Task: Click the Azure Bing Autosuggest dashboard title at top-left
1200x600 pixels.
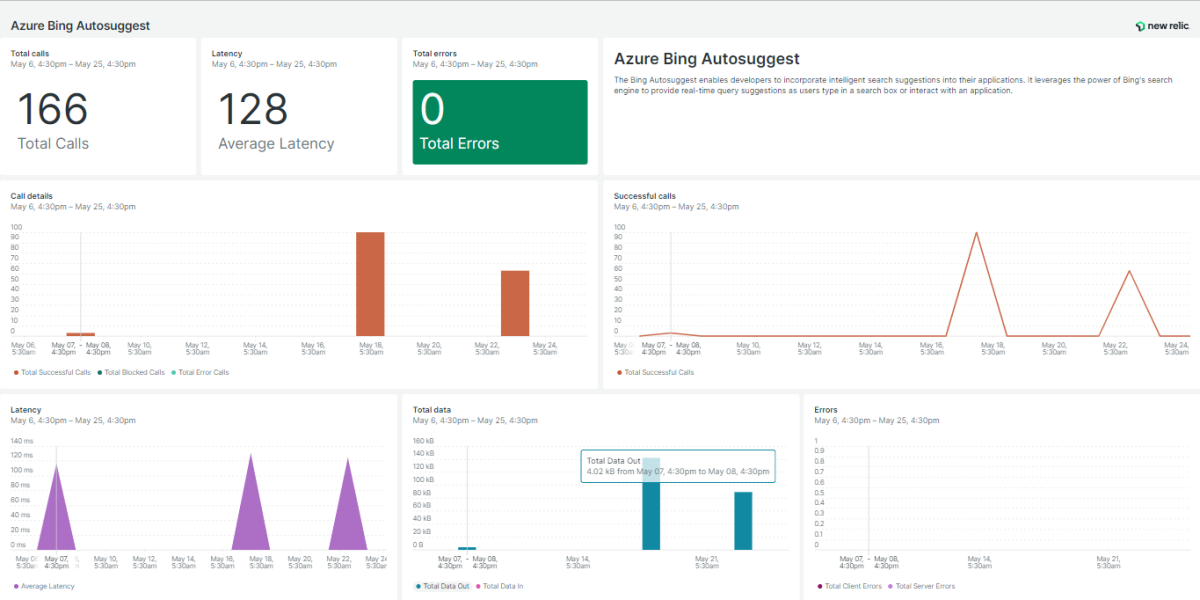Action: 80,26
